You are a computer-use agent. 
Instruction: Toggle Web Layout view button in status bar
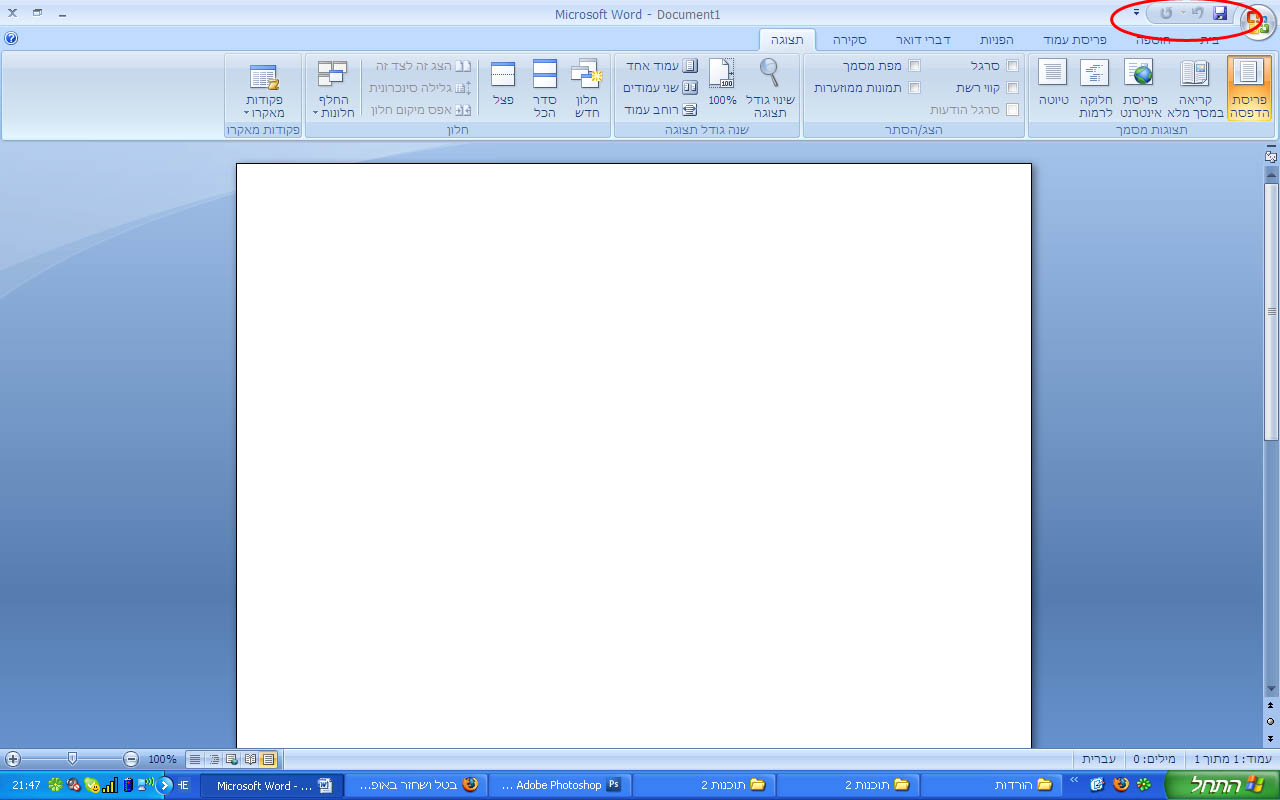(232, 760)
